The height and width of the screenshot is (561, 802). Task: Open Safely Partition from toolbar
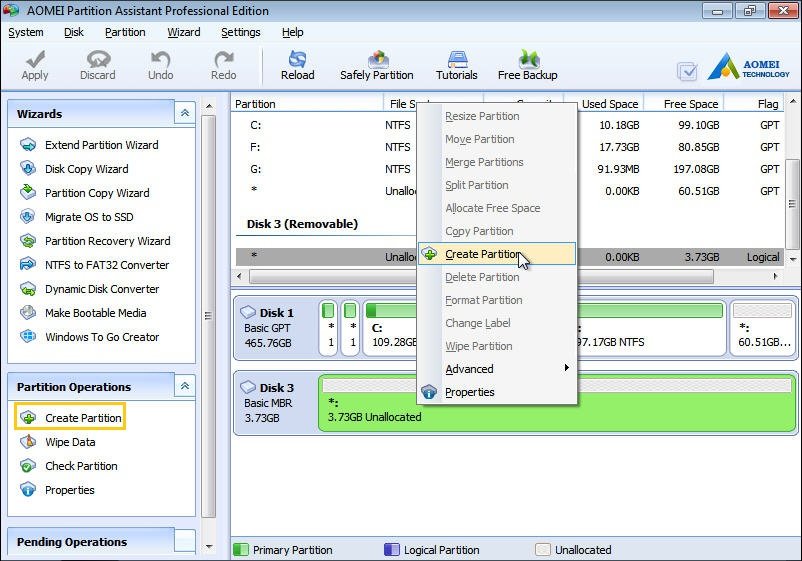(x=377, y=66)
